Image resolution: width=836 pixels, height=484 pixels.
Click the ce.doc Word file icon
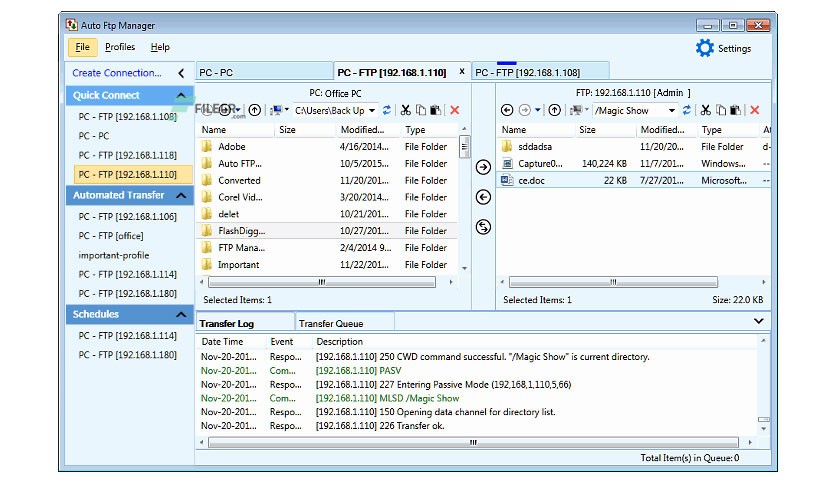(x=507, y=181)
